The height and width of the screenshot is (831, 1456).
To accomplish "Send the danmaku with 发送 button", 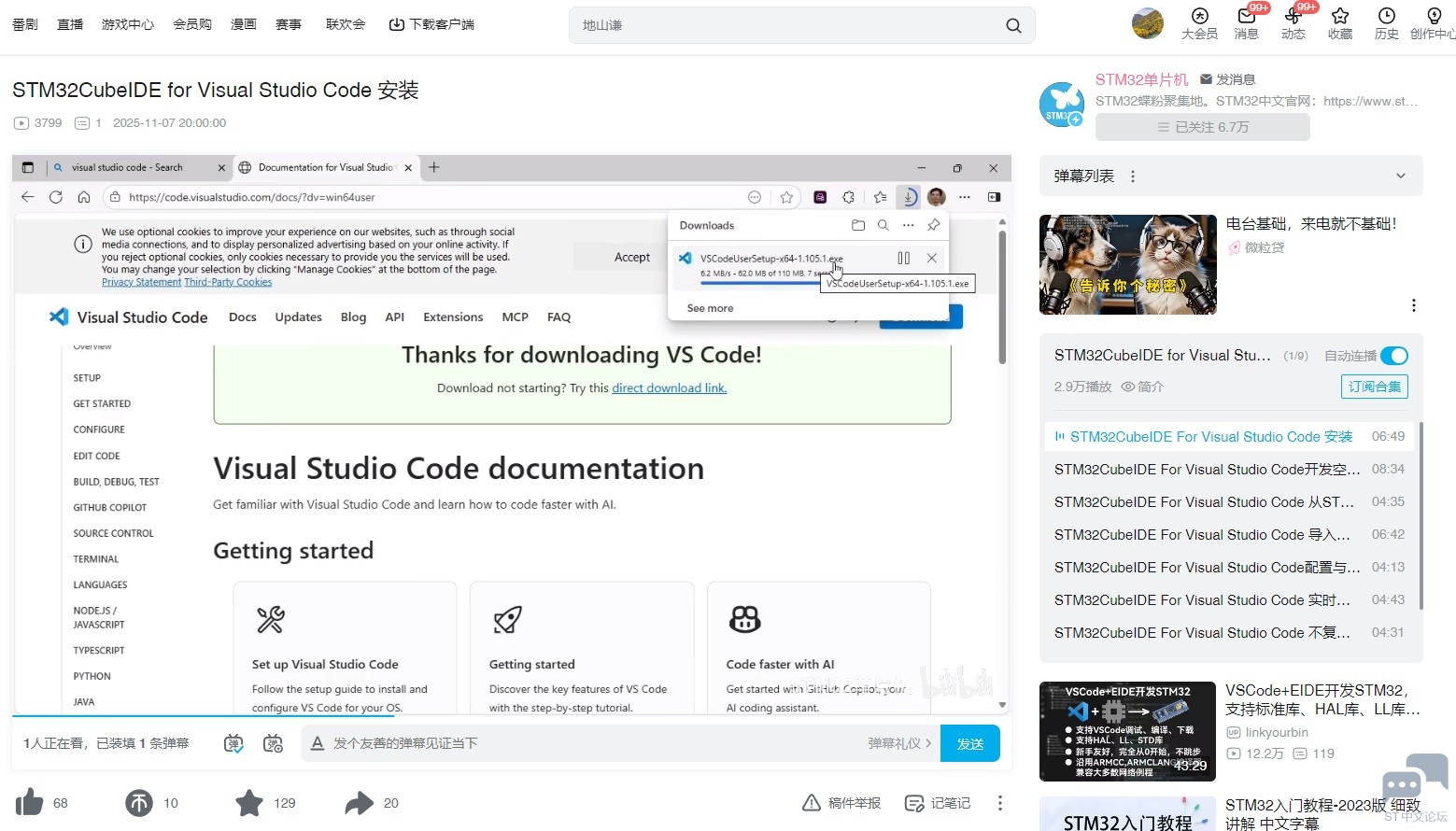I will tap(970, 743).
